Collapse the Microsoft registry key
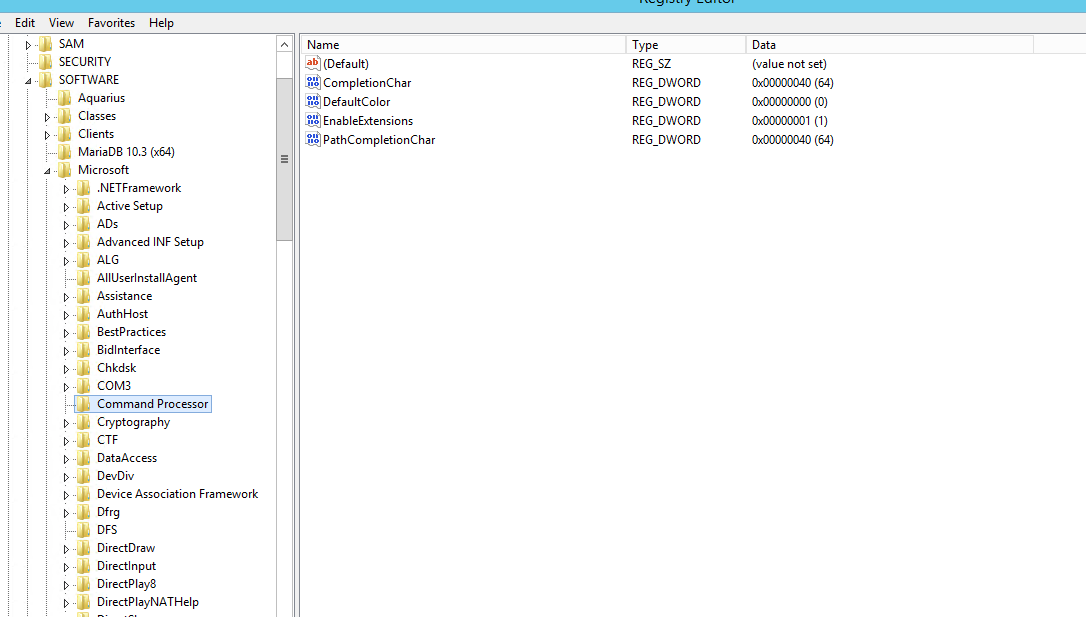The width and height of the screenshot is (1086, 617). [x=47, y=171]
